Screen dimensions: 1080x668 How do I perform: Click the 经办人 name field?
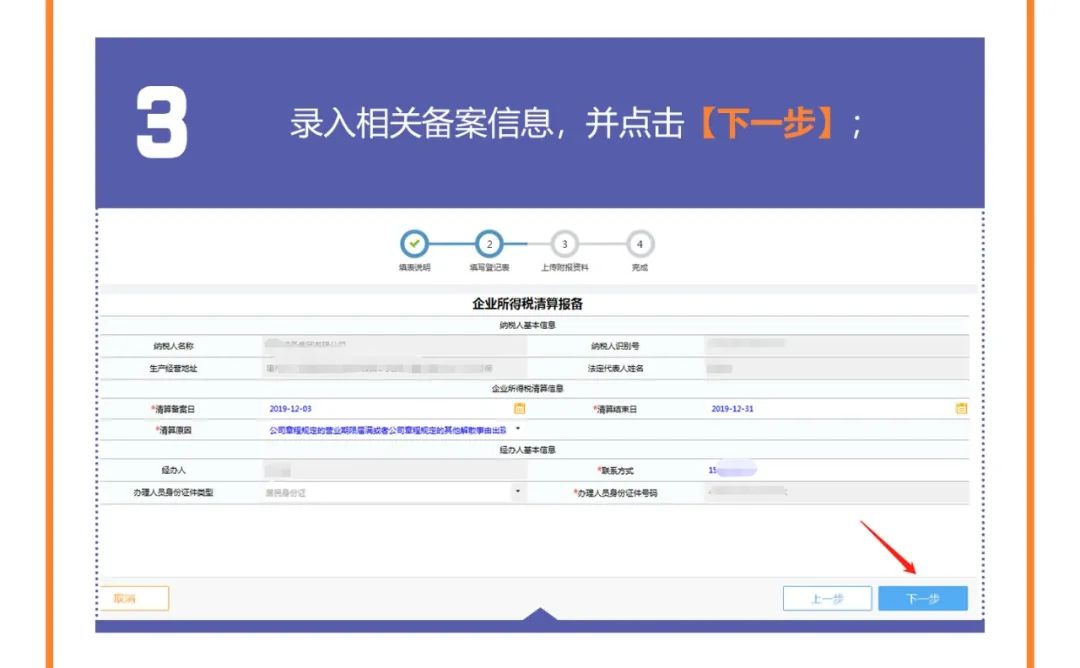click(380, 470)
